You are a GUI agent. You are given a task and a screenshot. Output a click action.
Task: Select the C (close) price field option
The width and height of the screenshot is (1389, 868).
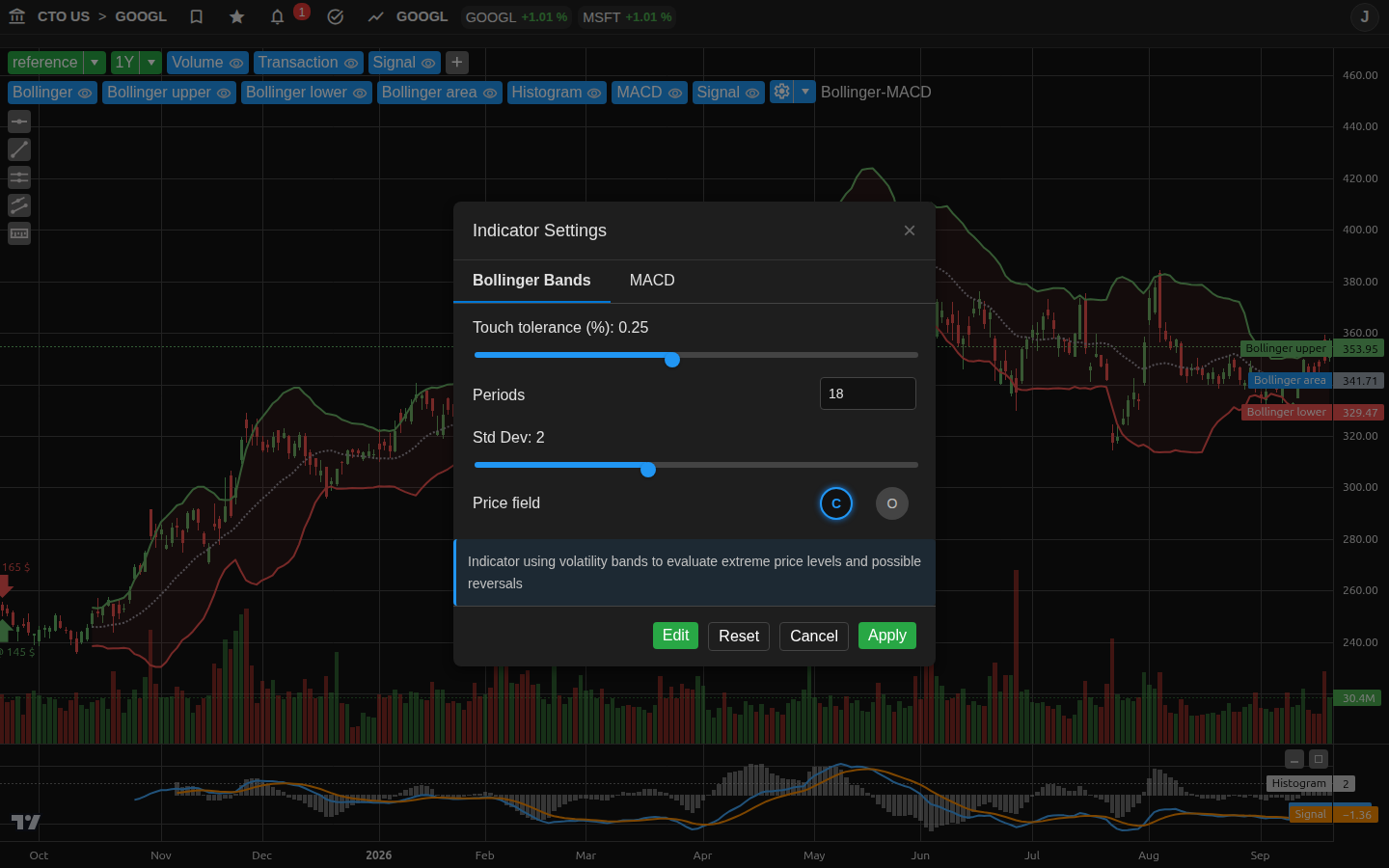click(x=836, y=503)
